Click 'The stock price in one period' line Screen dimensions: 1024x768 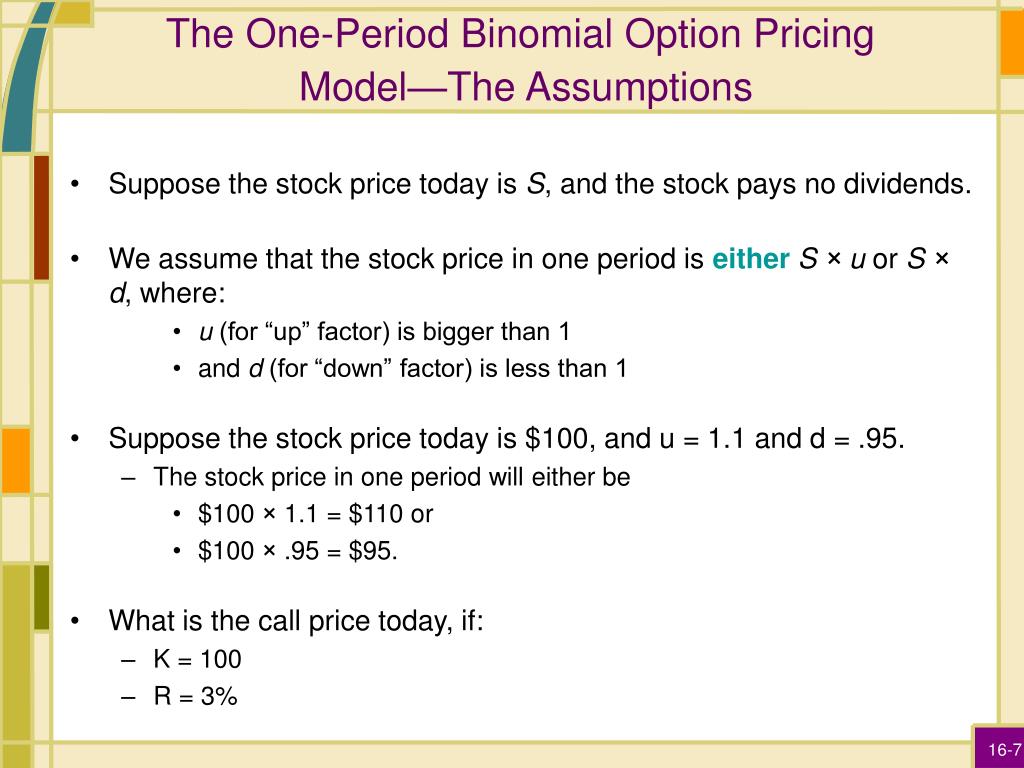click(x=392, y=477)
